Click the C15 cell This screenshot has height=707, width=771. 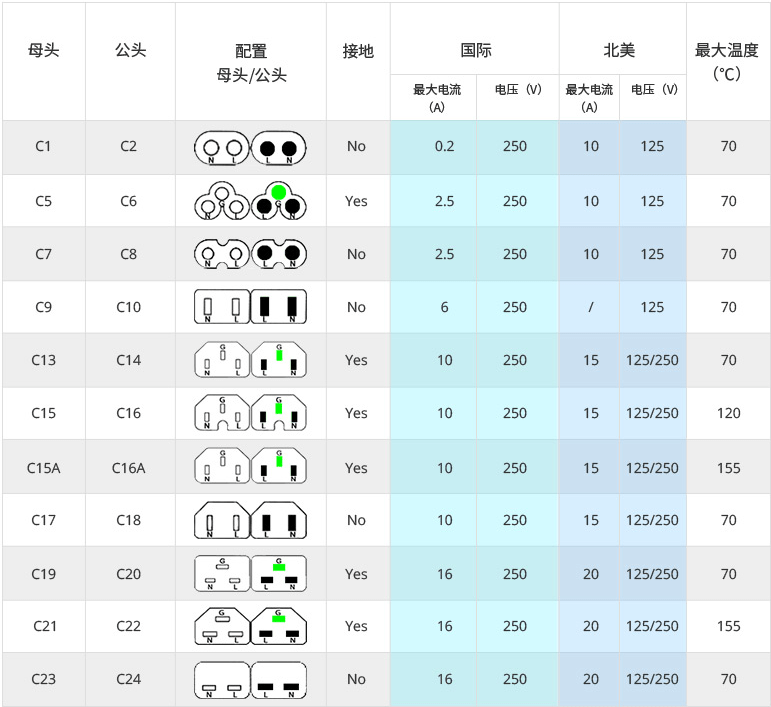coord(43,413)
